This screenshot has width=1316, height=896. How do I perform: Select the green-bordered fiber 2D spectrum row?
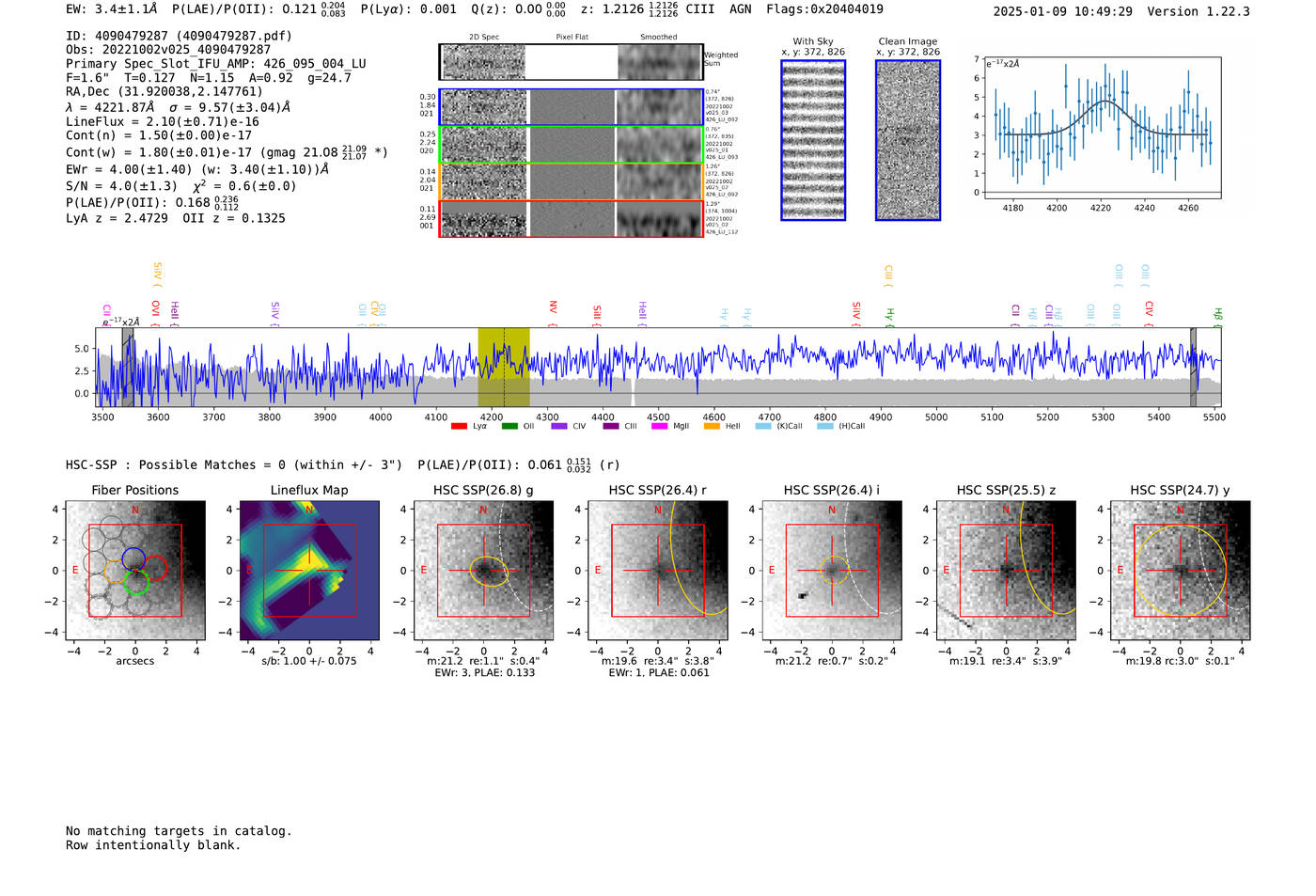click(572, 145)
